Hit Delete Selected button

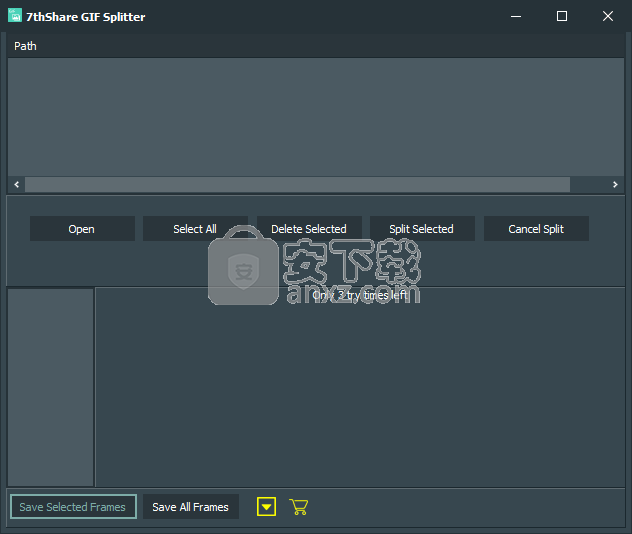309,229
